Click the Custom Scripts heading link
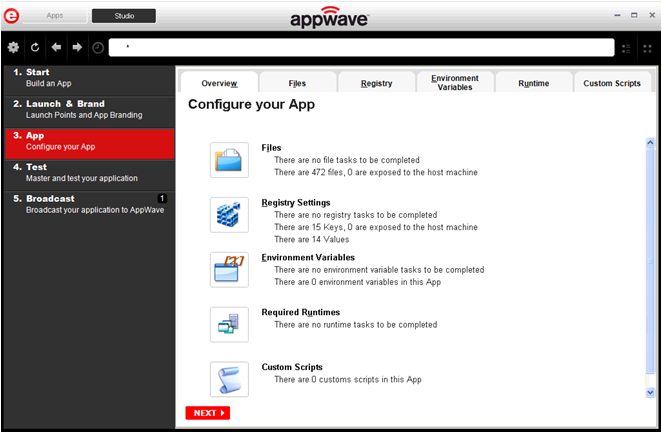662x433 pixels. (292, 367)
